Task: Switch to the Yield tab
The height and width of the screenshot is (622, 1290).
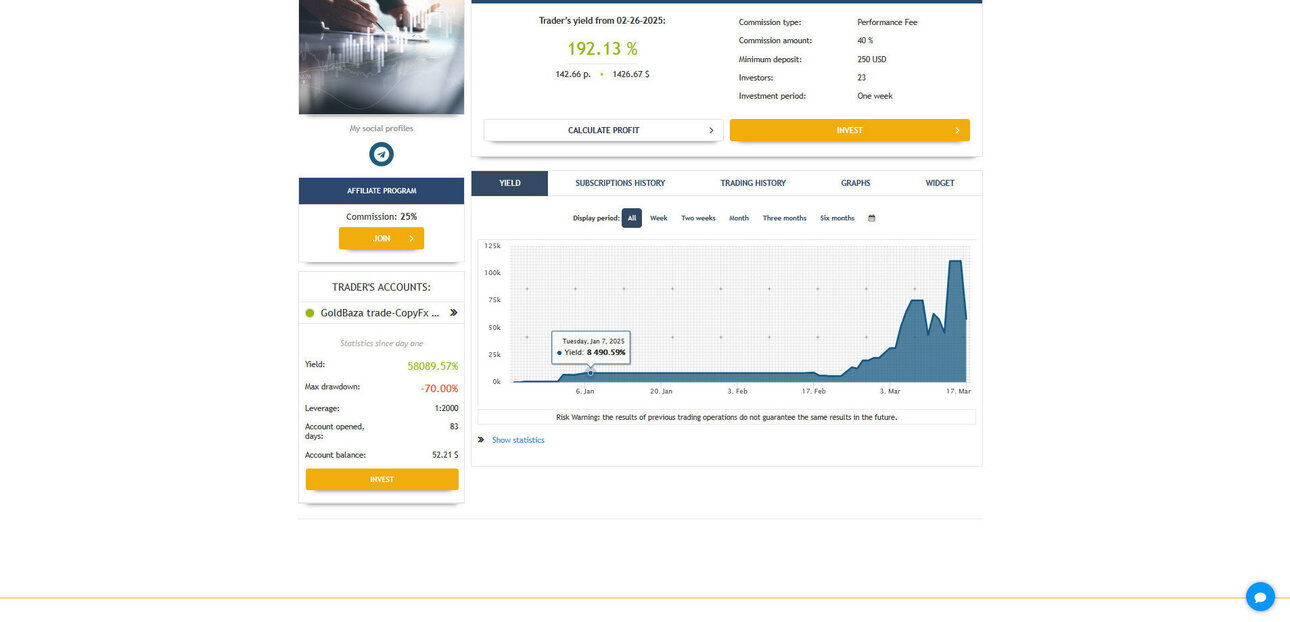Action: (510, 183)
